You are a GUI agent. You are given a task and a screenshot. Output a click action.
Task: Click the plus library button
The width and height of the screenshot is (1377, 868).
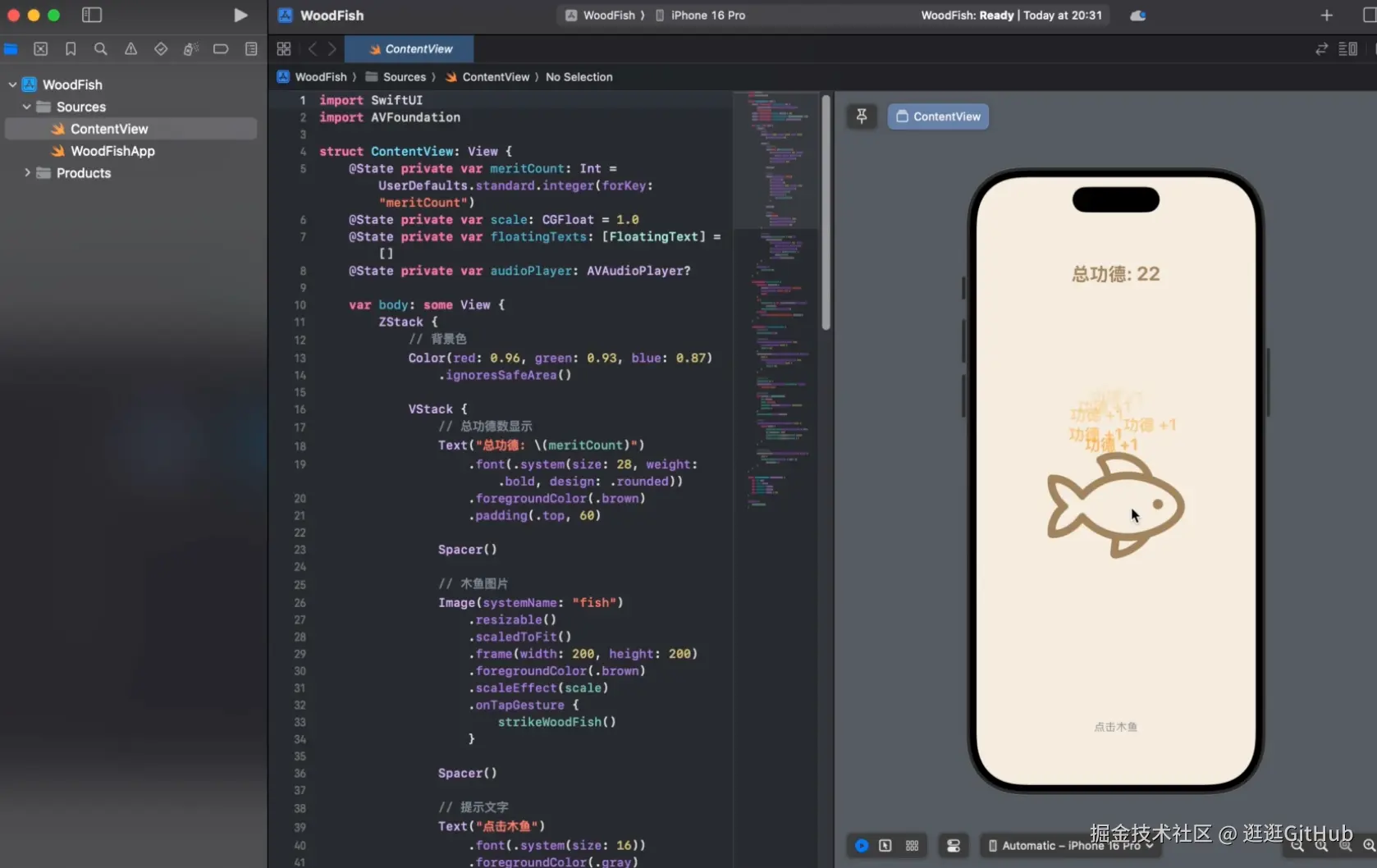coord(1327,15)
